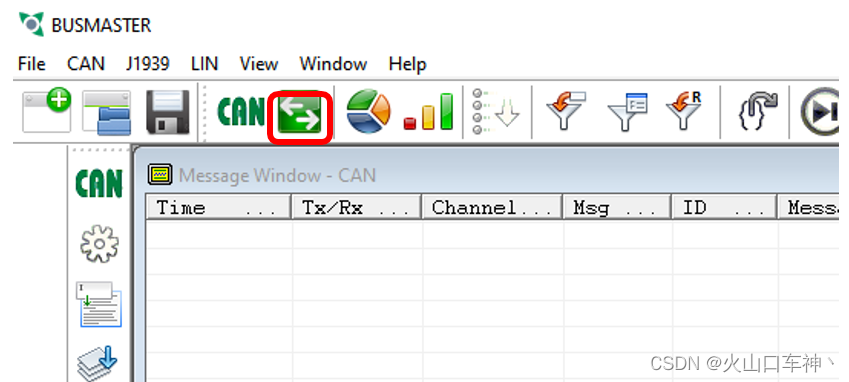Open the CAN menu
849x382 pixels.
click(x=86, y=64)
